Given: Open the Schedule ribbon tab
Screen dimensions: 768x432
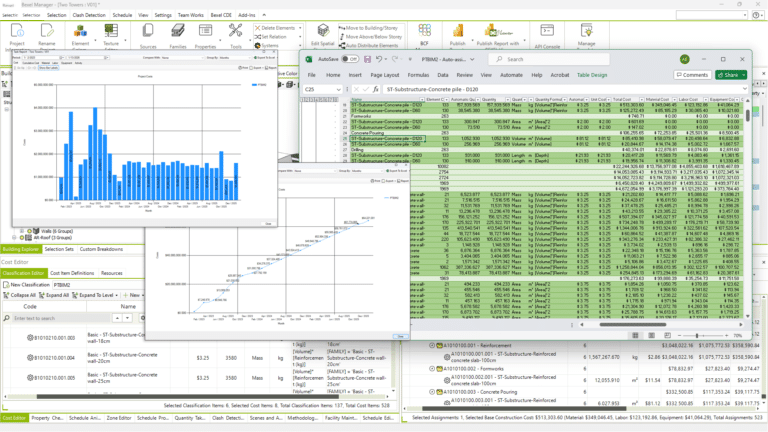Looking at the screenshot, I should [x=122, y=15].
